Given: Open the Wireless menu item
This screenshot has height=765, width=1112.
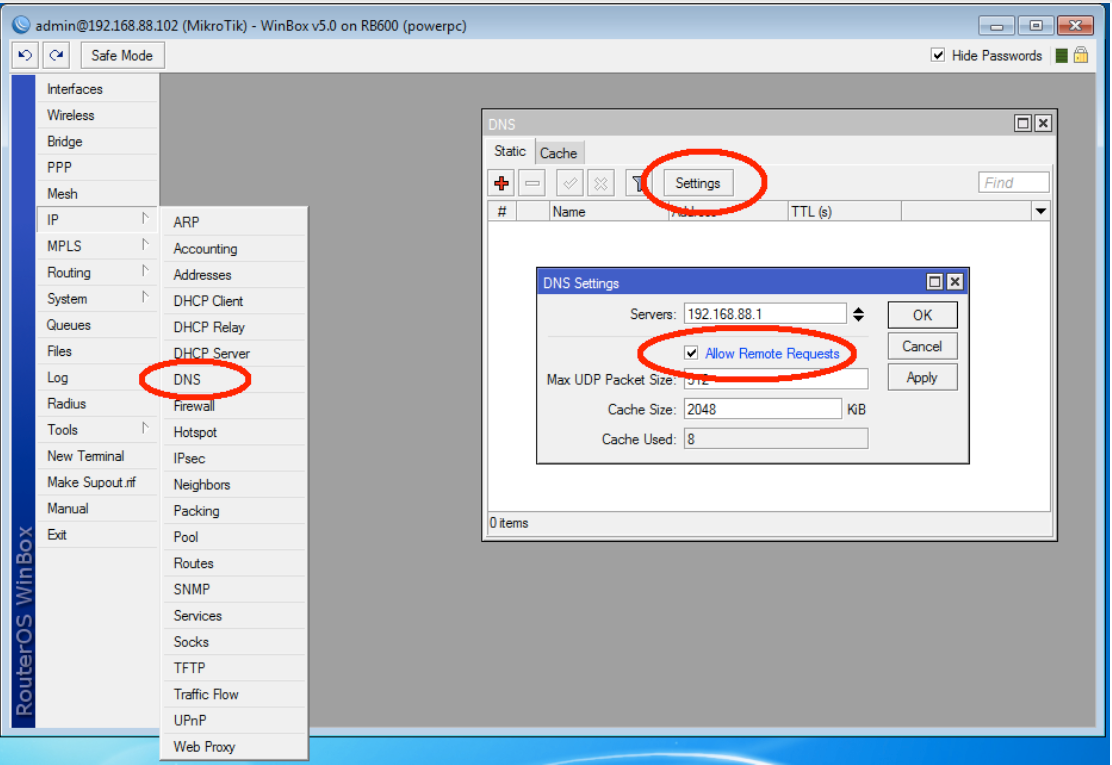Looking at the screenshot, I should [x=97, y=115].
